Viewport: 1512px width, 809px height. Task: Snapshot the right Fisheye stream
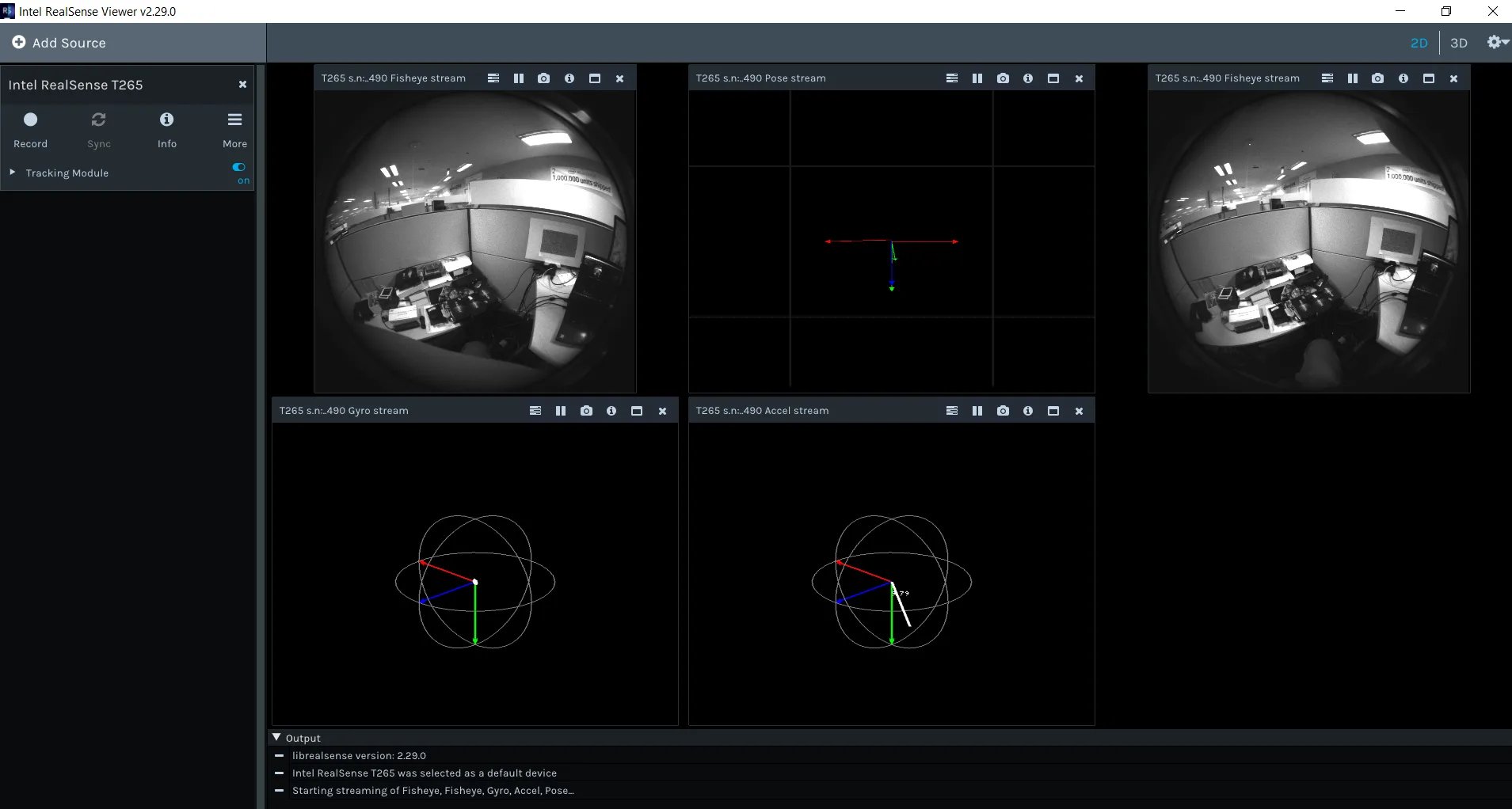click(1378, 78)
